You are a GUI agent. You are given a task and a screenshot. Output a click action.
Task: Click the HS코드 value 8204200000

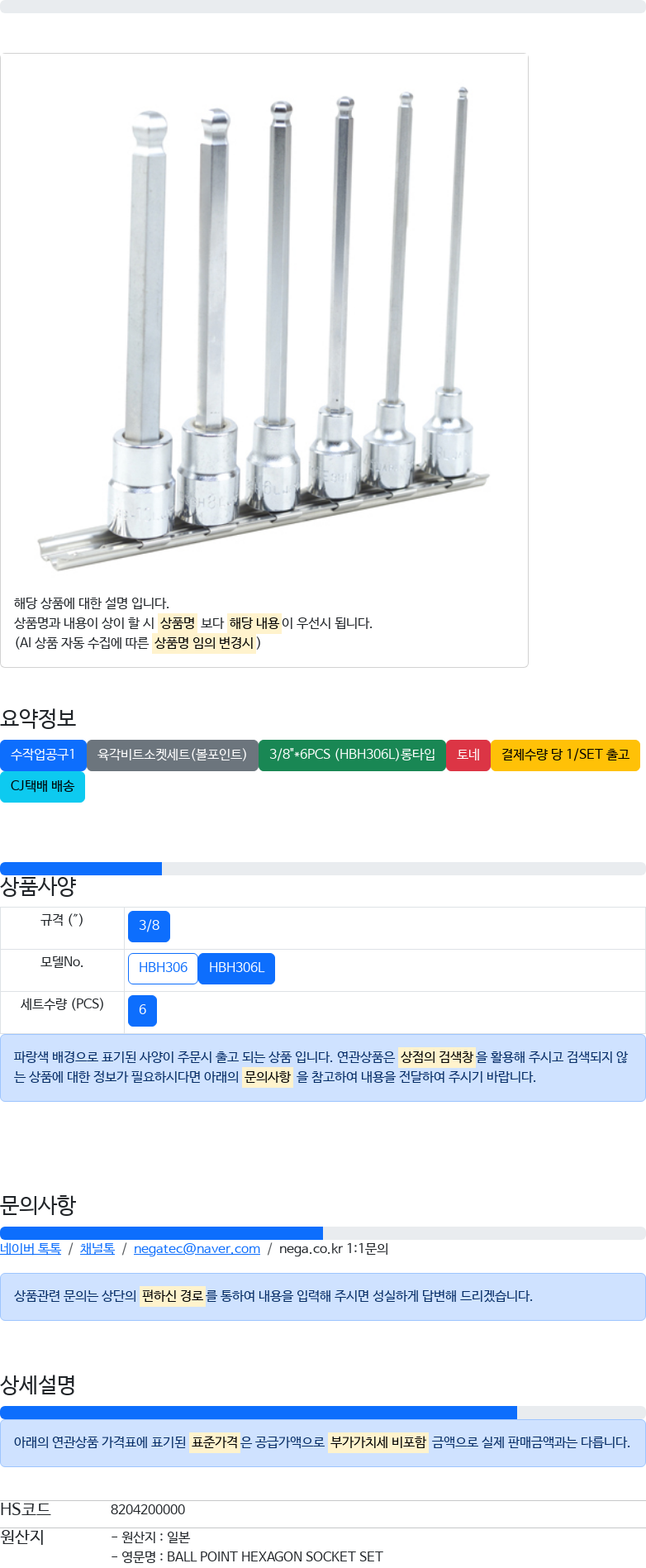(148, 1510)
